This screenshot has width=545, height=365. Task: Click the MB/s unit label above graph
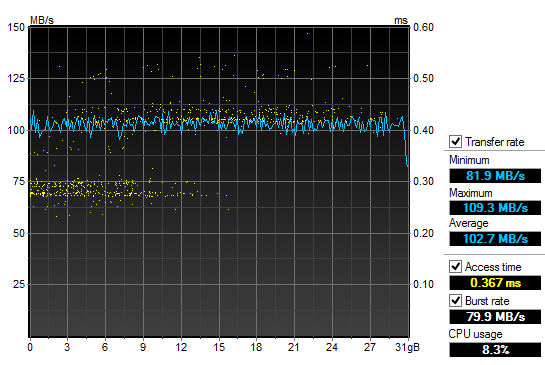coord(42,20)
